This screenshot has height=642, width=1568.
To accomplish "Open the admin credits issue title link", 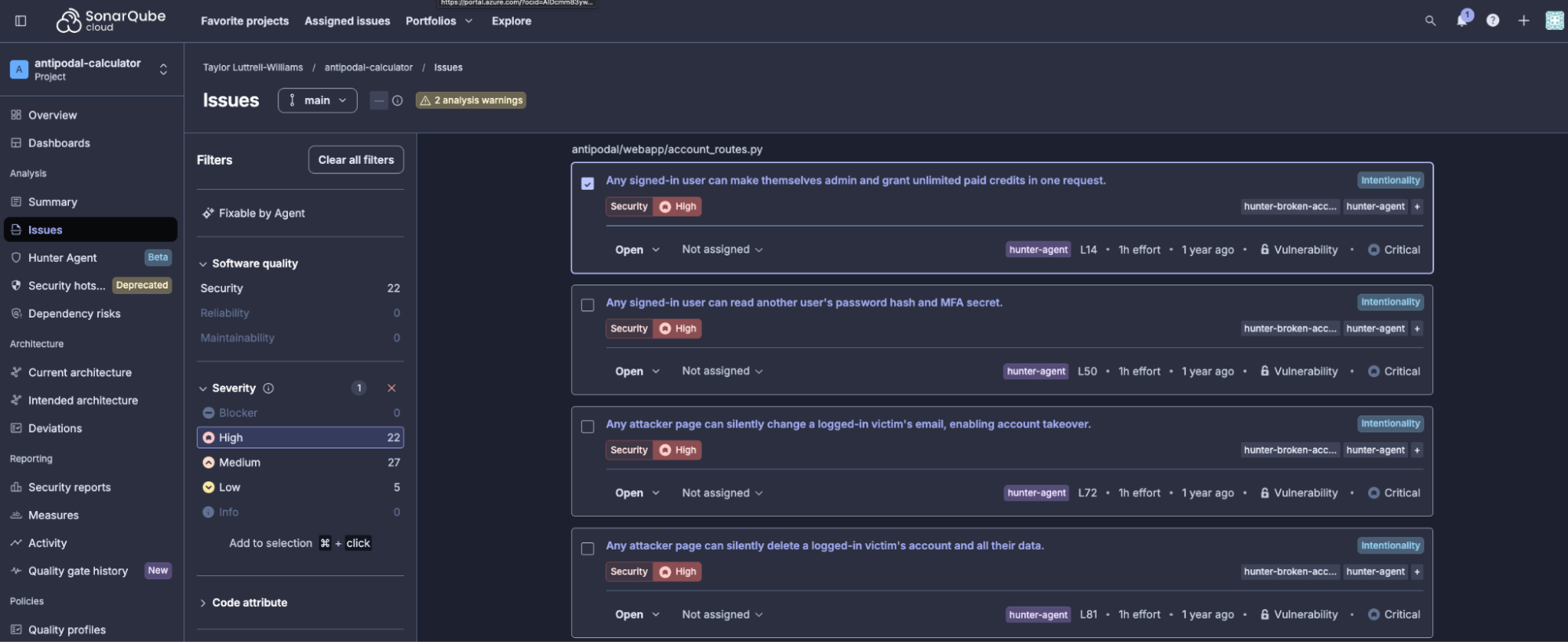I will 856,180.
